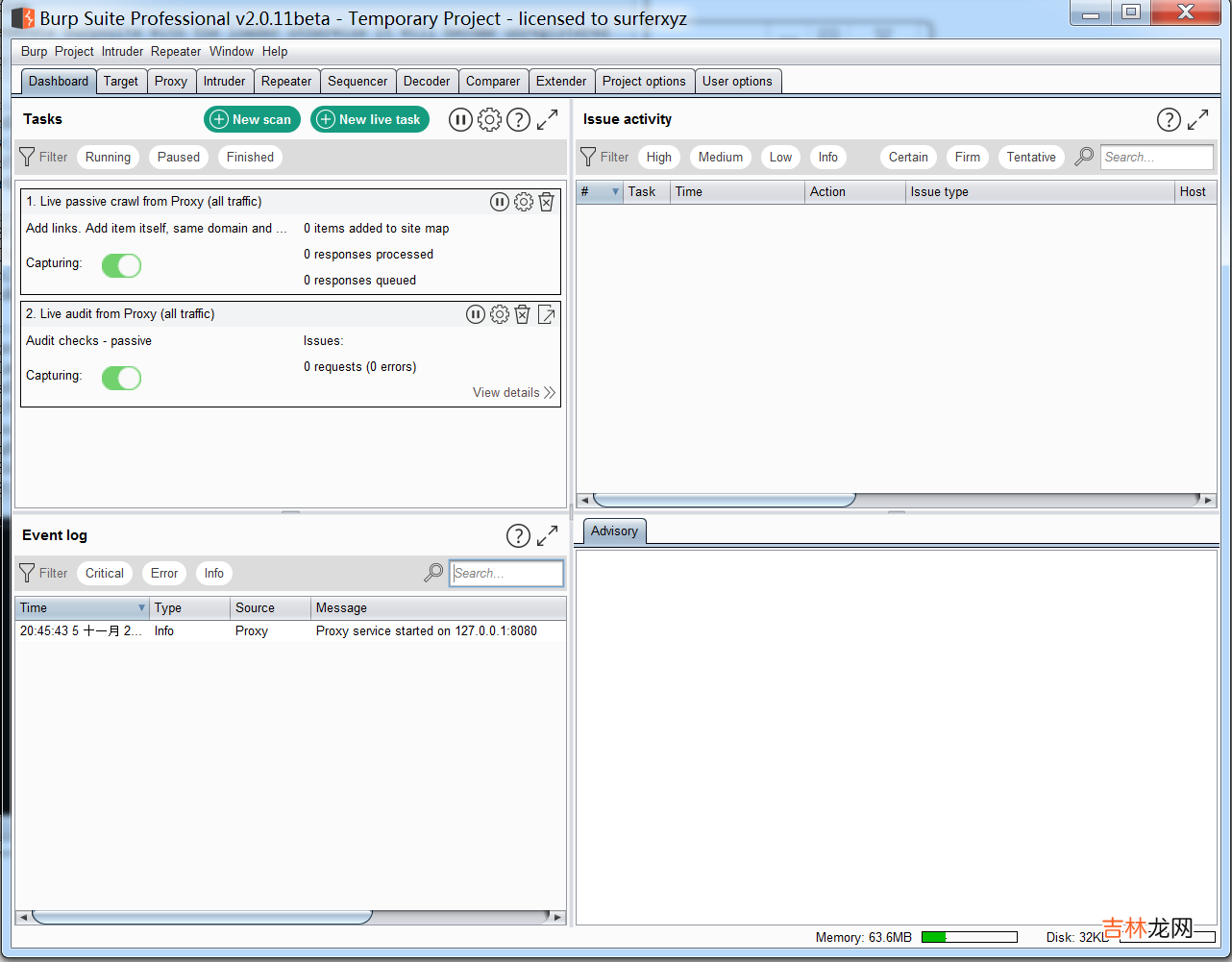Image resolution: width=1232 pixels, height=962 pixels.
Task: Open settings for Live passive crawl task
Action: tap(523, 202)
